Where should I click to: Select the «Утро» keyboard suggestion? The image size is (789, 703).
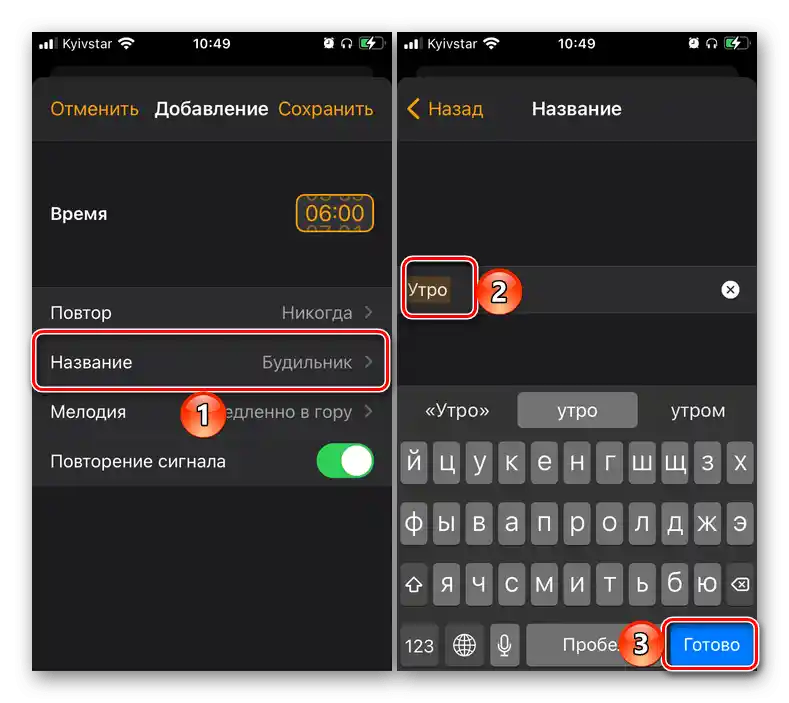click(x=457, y=411)
